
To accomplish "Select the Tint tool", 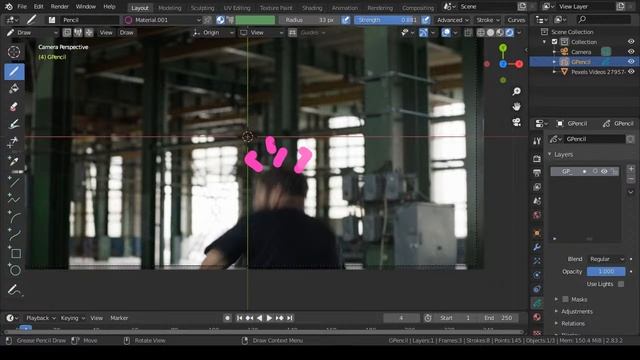I will click(x=14, y=124).
